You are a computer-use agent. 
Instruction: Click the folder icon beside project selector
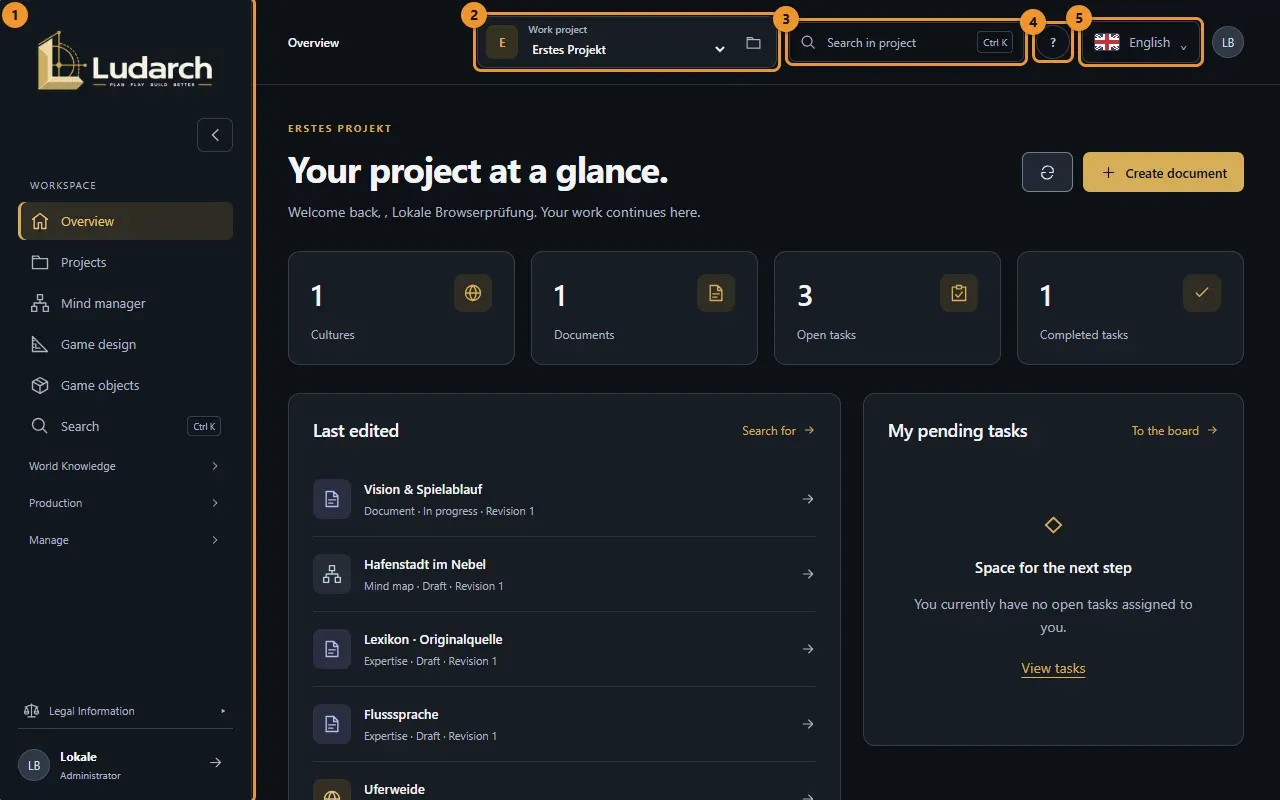[753, 43]
